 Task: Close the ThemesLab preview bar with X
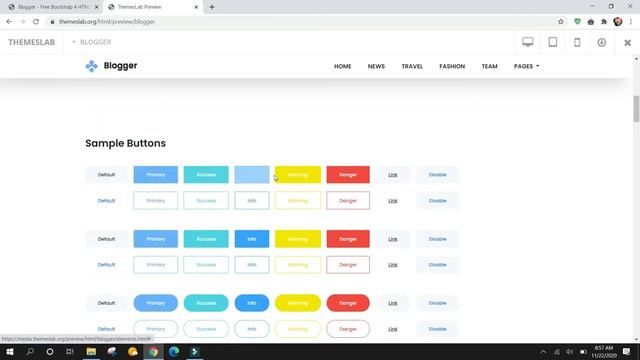627,42
